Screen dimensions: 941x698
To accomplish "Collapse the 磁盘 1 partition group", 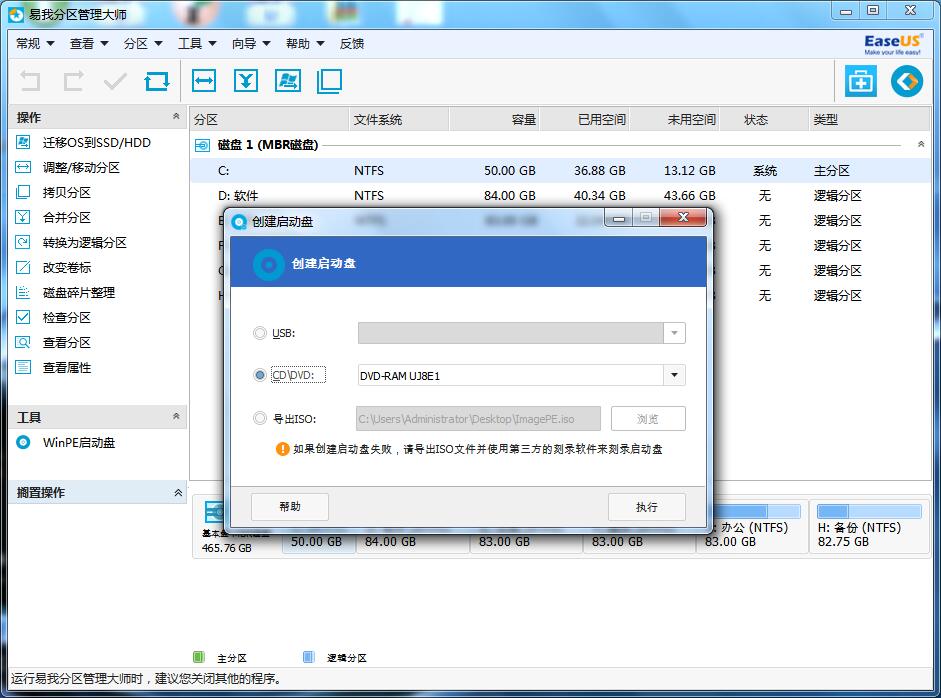I will [921, 145].
